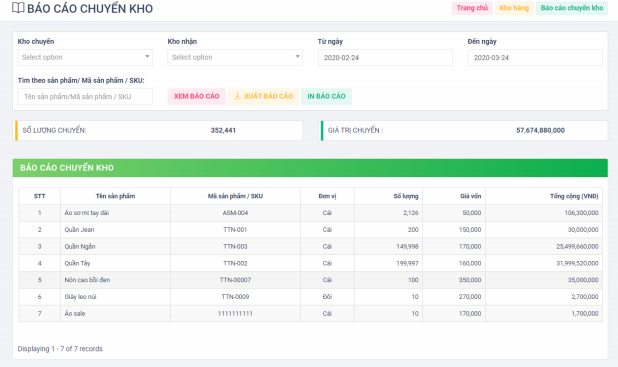Click the IN BÁO CÁO button
The height and width of the screenshot is (367, 618).
point(326,96)
